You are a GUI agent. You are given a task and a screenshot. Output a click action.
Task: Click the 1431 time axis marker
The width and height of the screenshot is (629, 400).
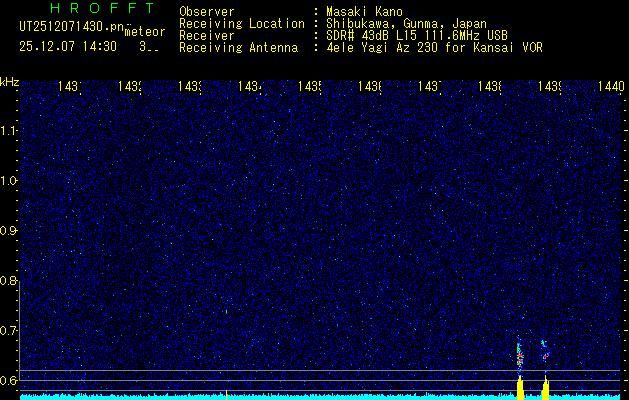(x=70, y=86)
